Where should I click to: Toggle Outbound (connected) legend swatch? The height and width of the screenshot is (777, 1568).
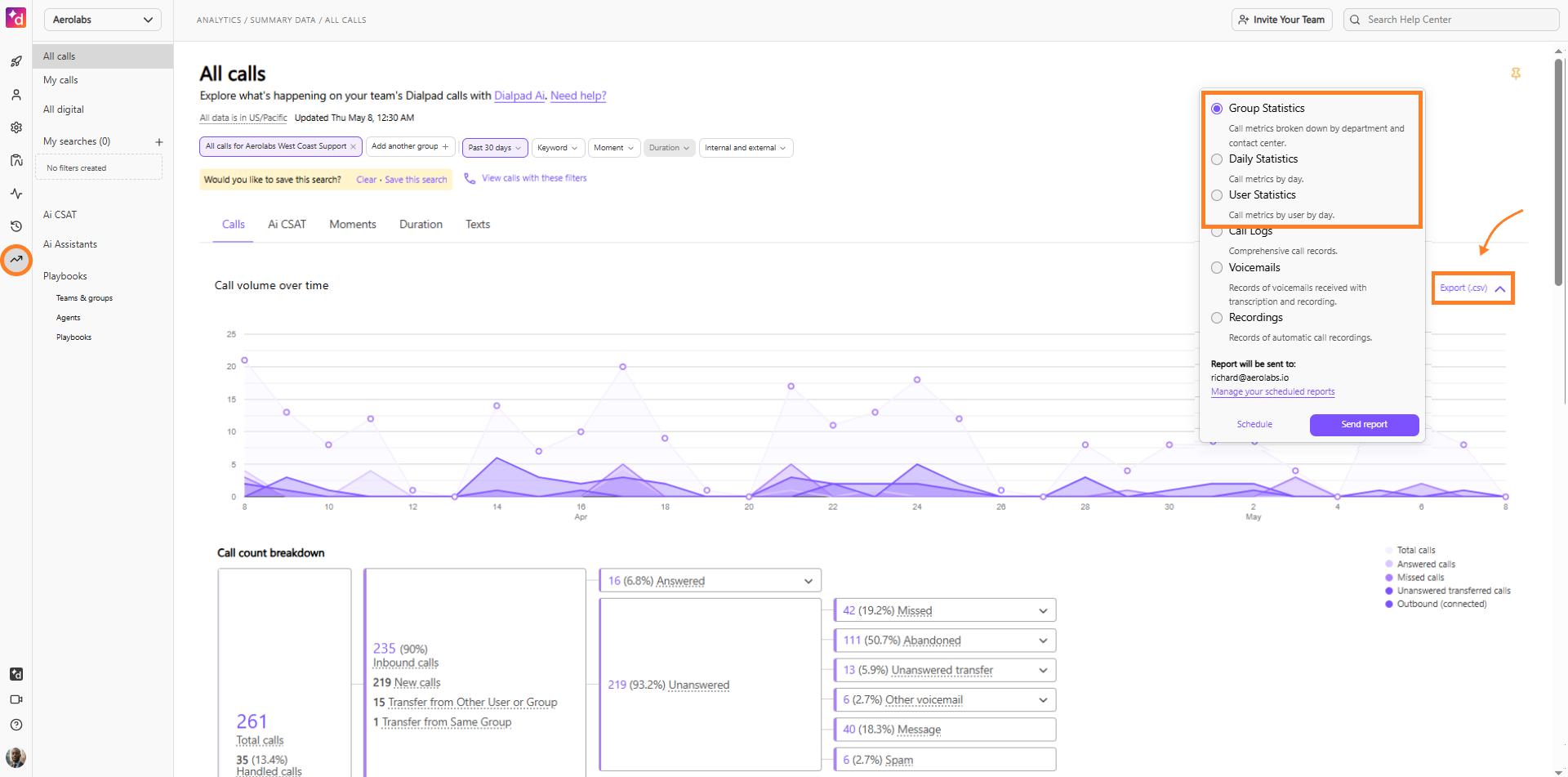pos(1389,605)
